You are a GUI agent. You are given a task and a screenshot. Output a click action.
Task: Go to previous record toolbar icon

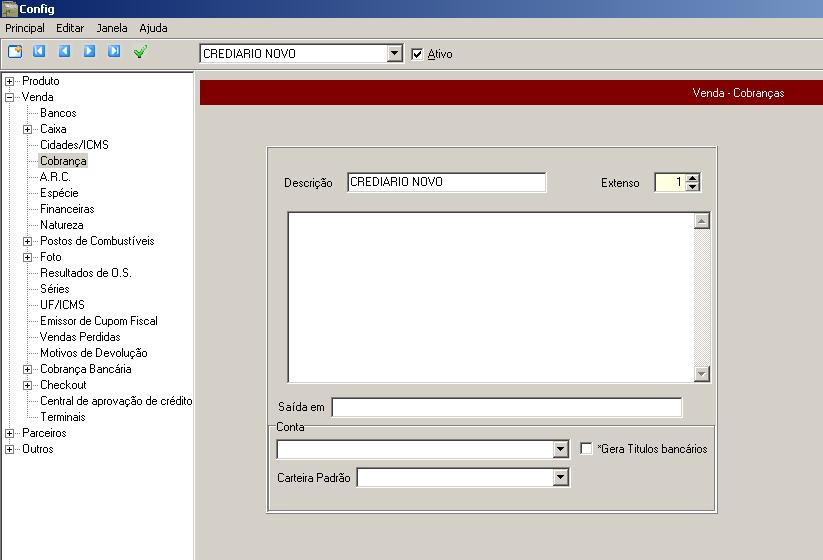point(64,51)
